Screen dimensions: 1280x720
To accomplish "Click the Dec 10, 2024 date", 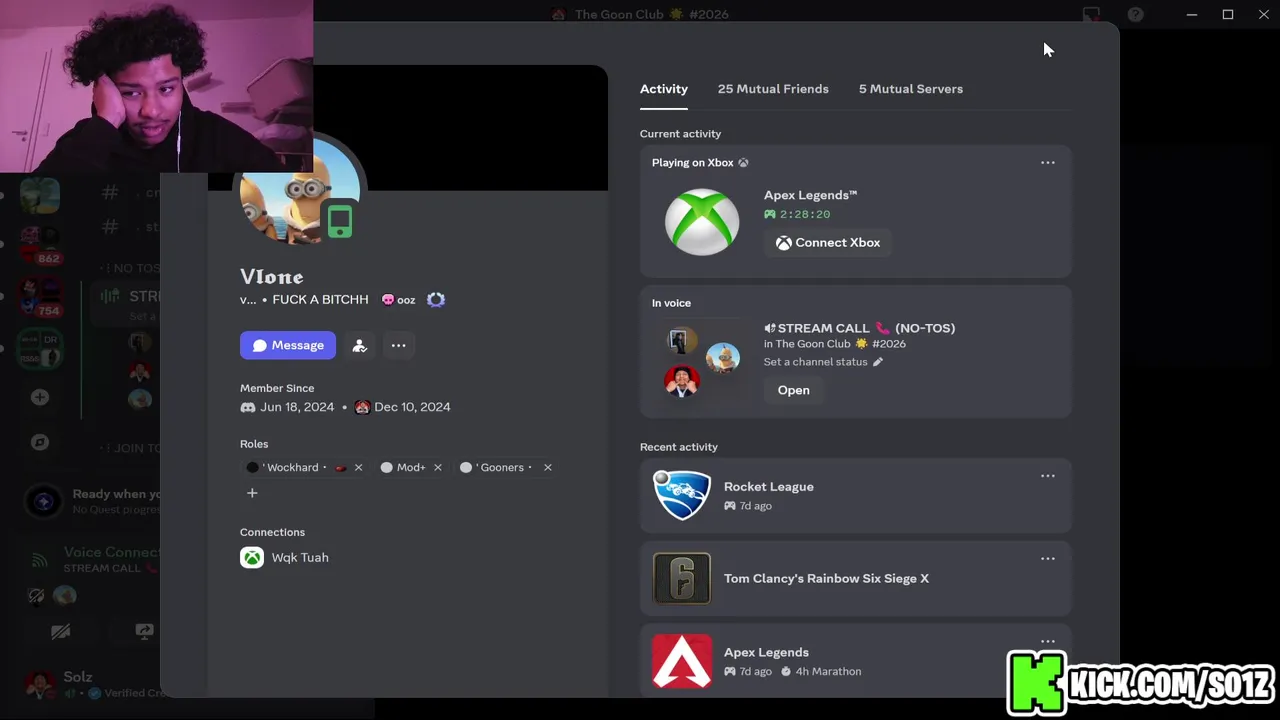I will [412, 407].
